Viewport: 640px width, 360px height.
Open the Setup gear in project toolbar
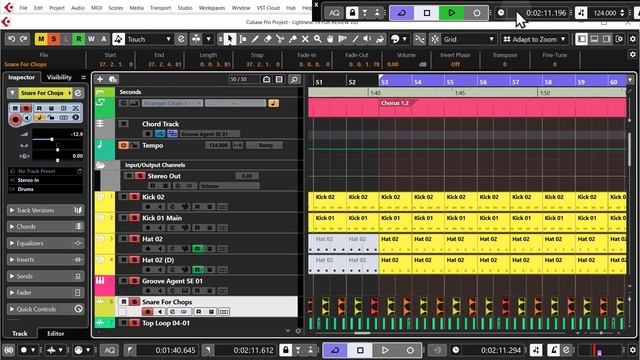pyautogui.click(x=633, y=39)
